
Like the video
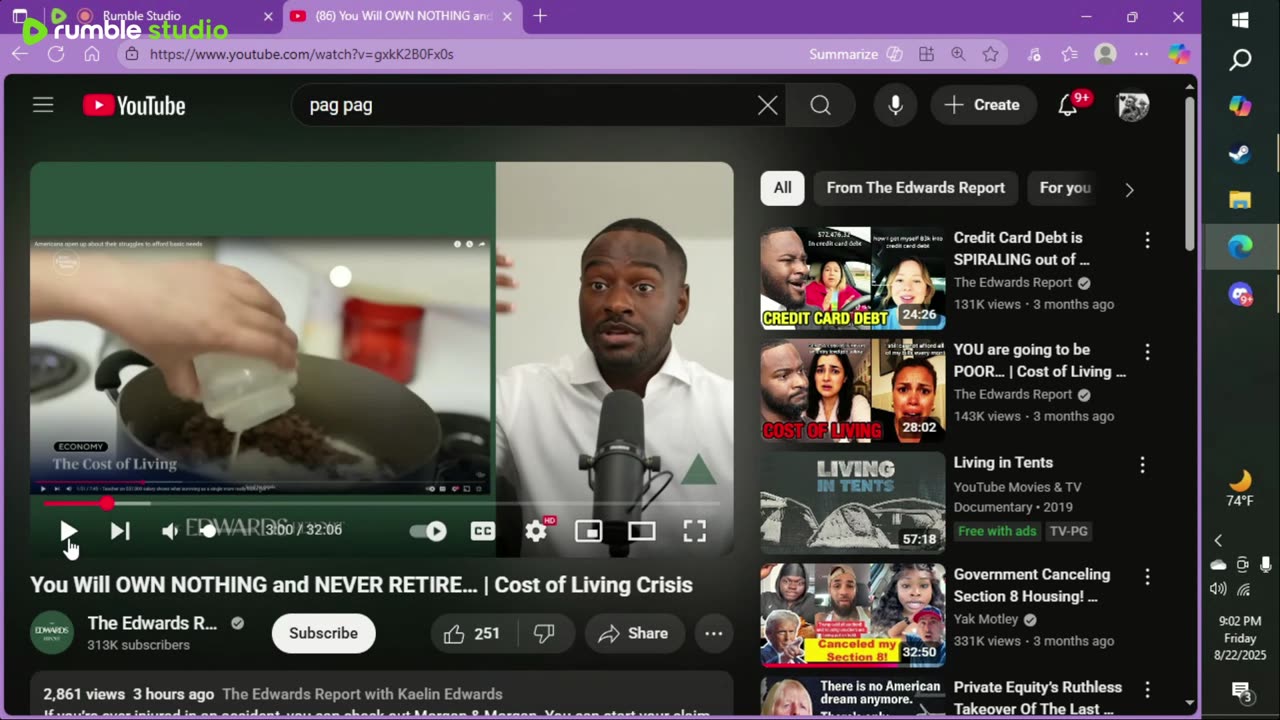(472, 634)
